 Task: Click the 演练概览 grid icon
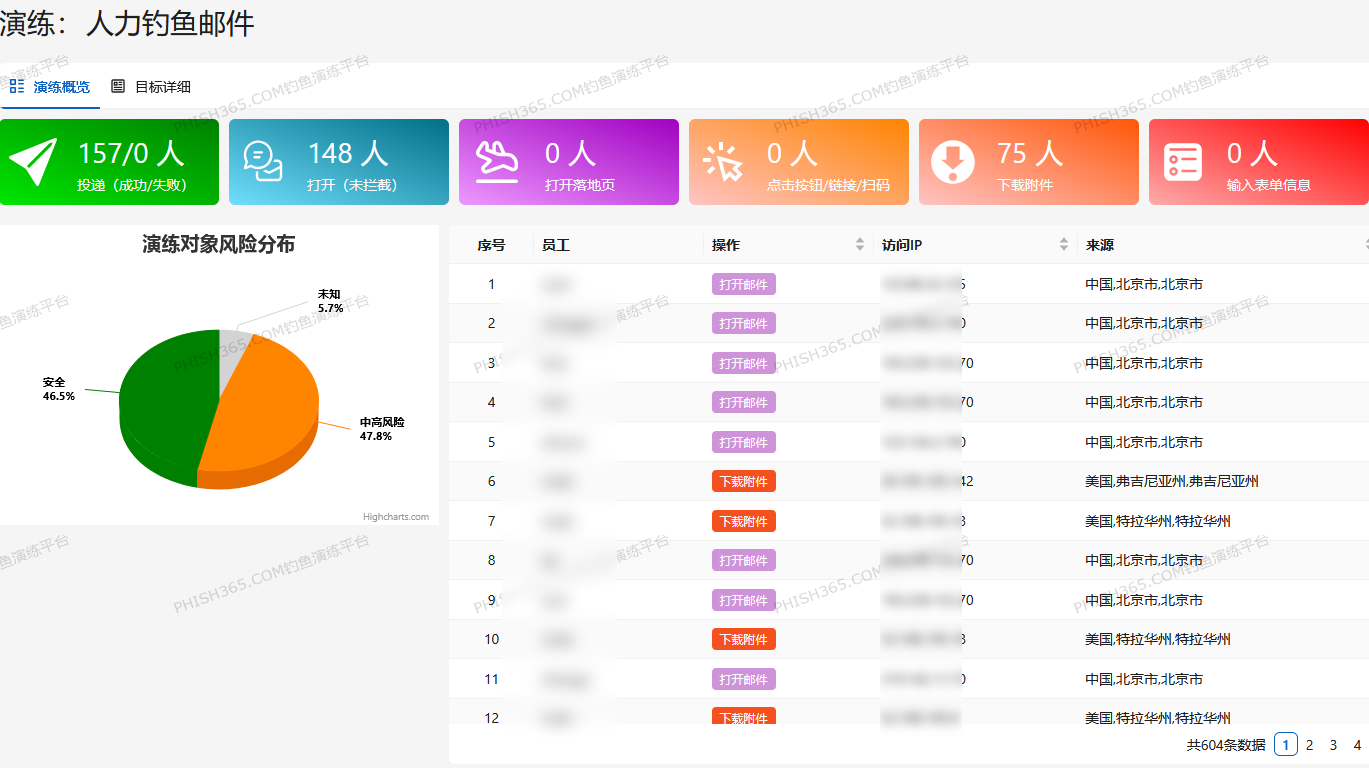tap(17, 87)
